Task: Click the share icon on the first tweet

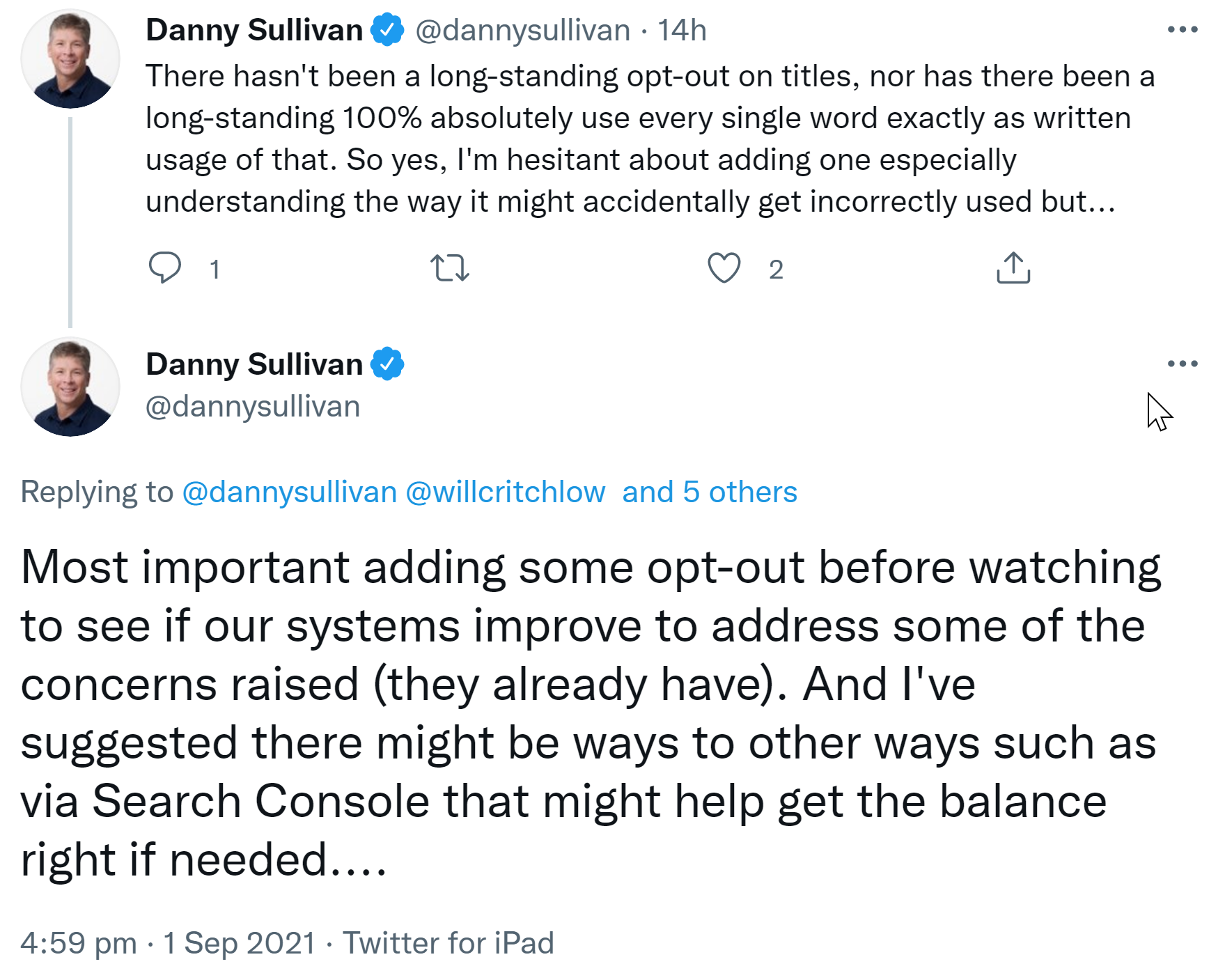Action: [1013, 268]
